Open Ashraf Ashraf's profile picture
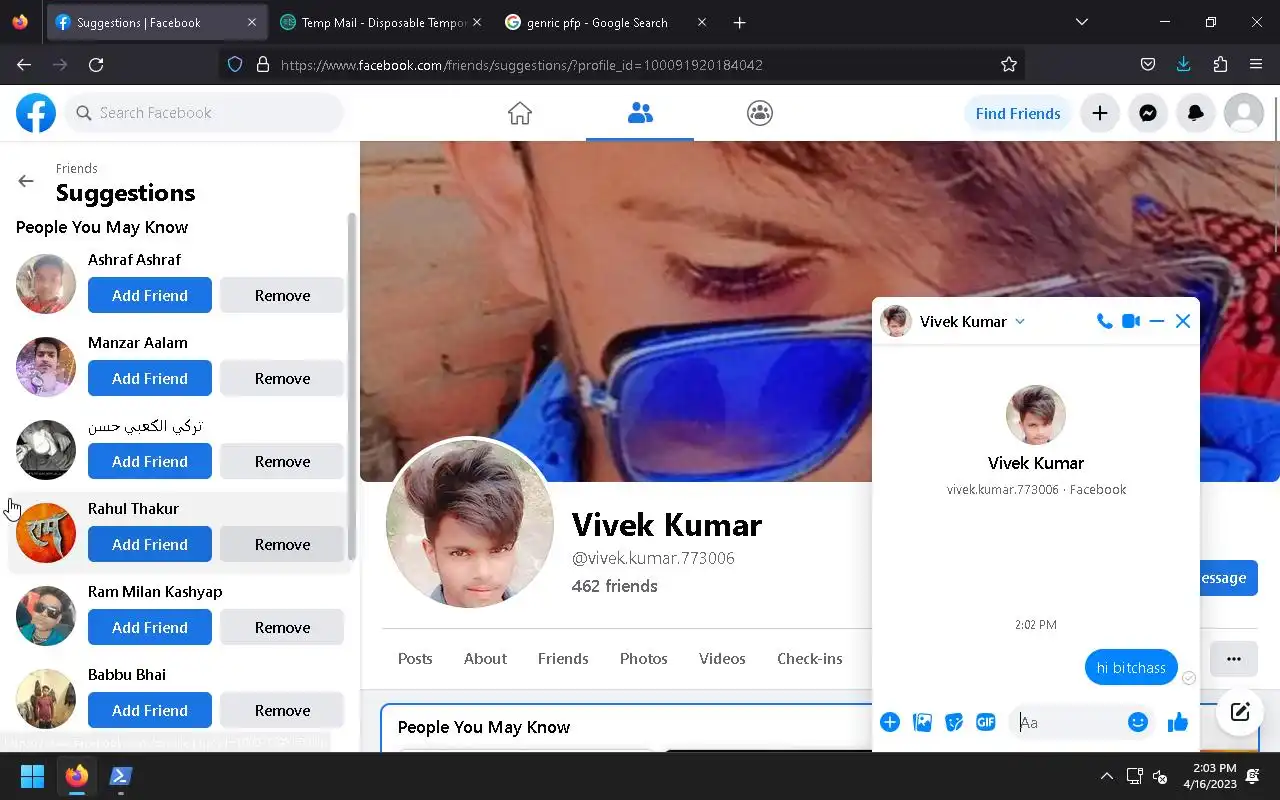1280x800 pixels. [46, 283]
